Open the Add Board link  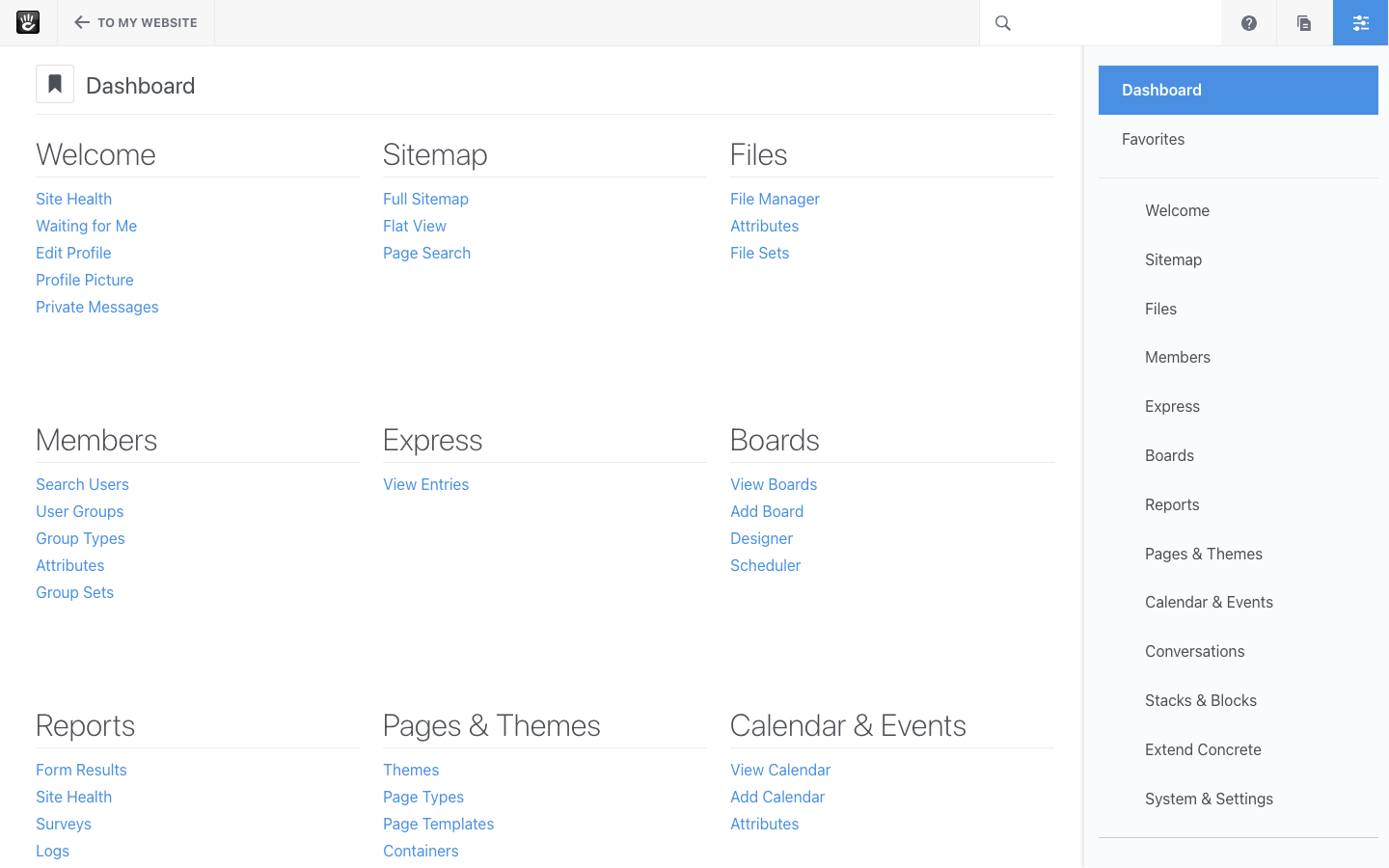(x=767, y=511)
